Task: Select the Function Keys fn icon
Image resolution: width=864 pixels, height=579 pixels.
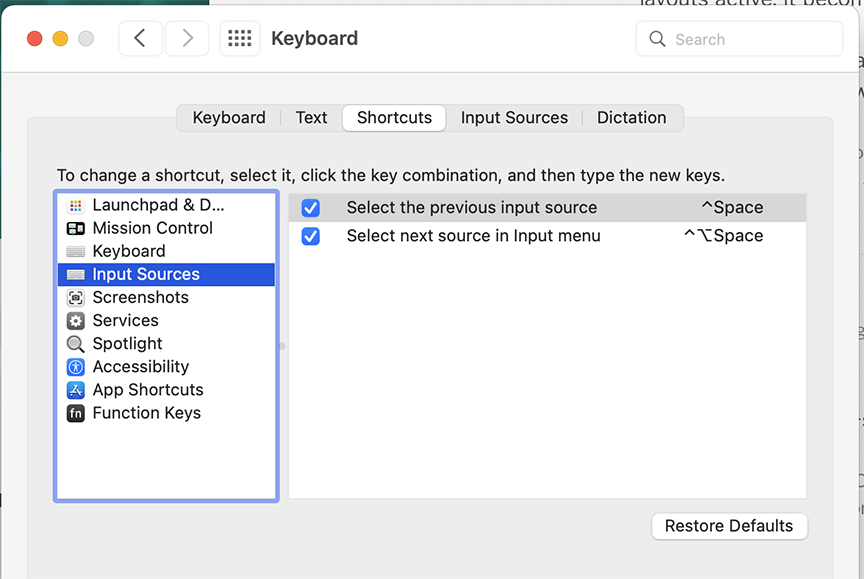Action: pos(76,413)
